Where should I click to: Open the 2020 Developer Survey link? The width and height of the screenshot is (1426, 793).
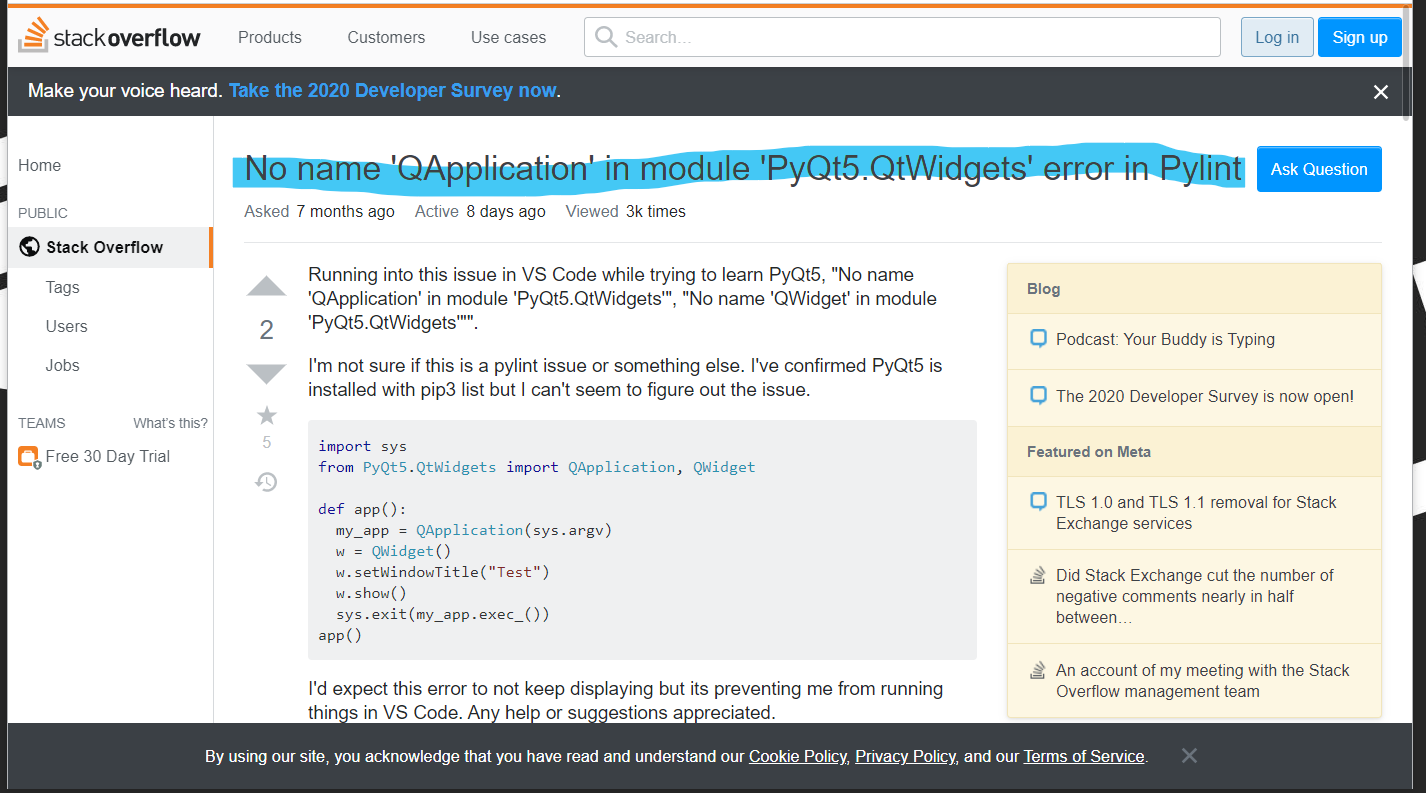(x=392, y=90)
